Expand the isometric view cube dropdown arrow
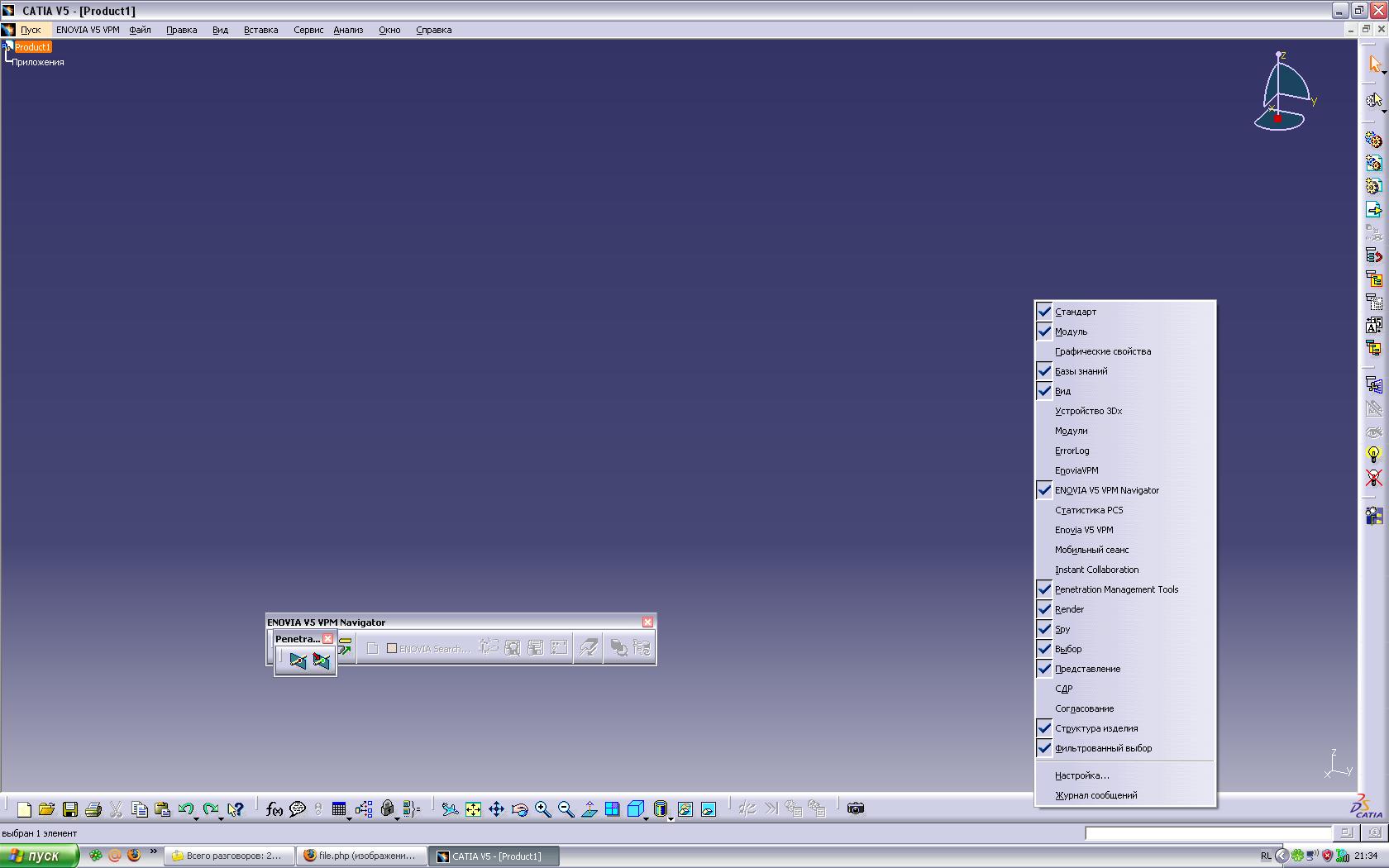 (646, 818)
